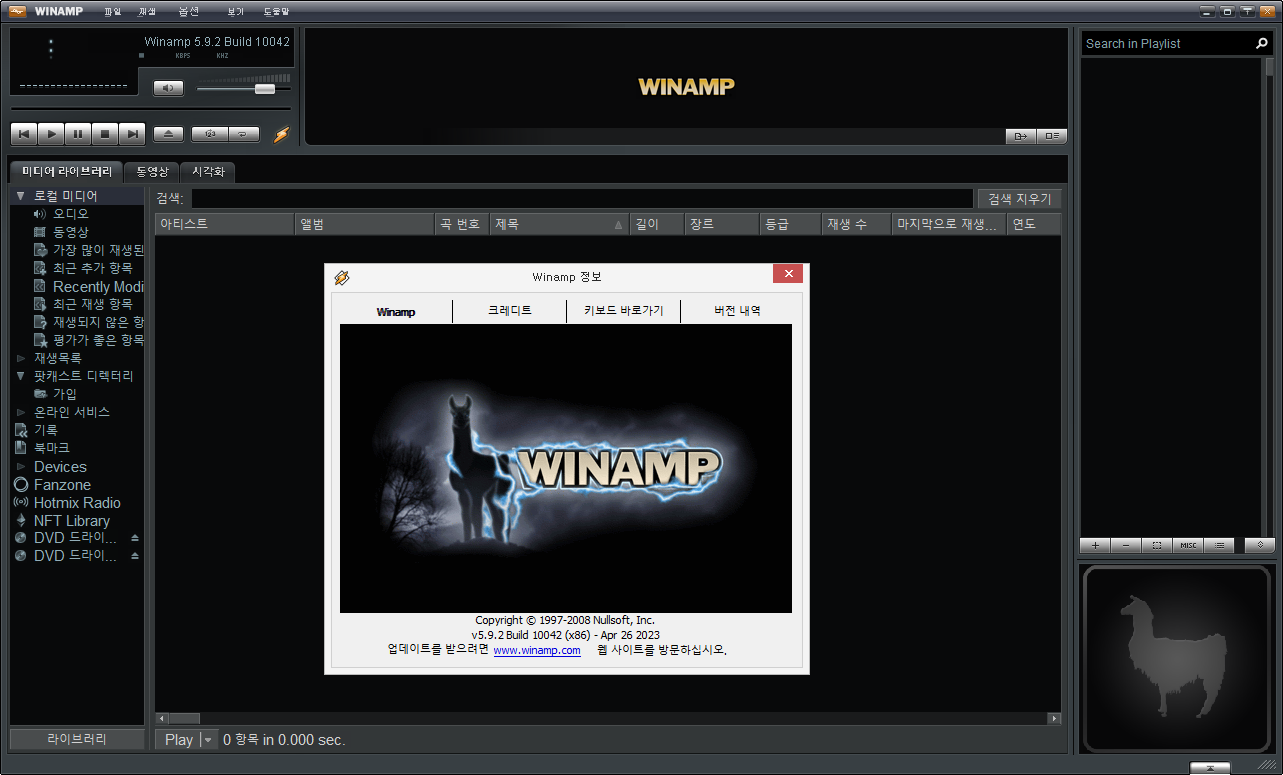Switch to the 키보드 바로가기 tab
This screenshot has width=1283, height=775.
click(x=624, y=311)
